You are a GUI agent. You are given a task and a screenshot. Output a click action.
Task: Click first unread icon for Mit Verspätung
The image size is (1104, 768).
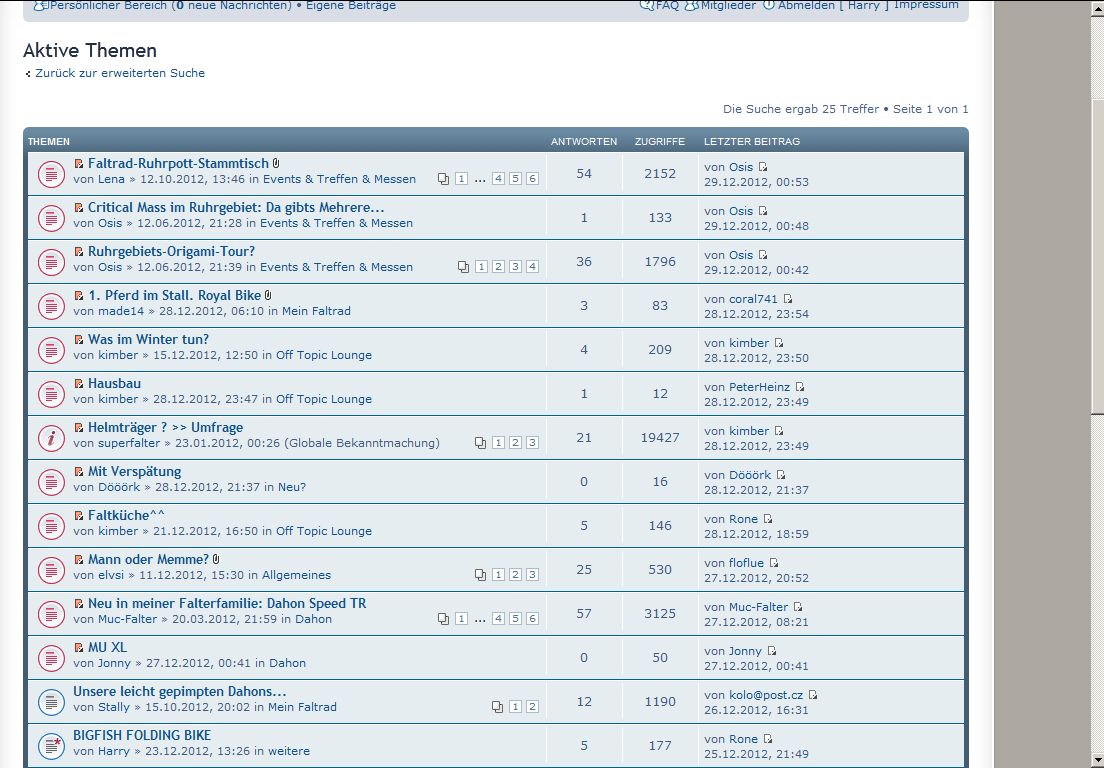(79, 472)
